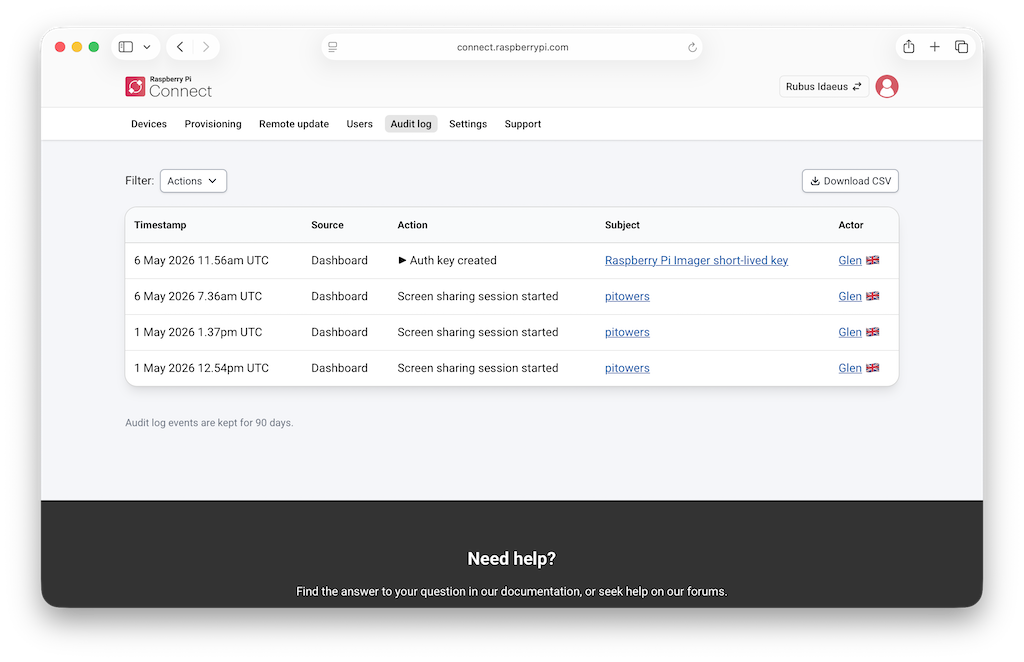This screenshot has height=662, width=1024.
Task: Click Dashboard source in 11.56am row
Action: pyautogui.click(x=340, y=260)
